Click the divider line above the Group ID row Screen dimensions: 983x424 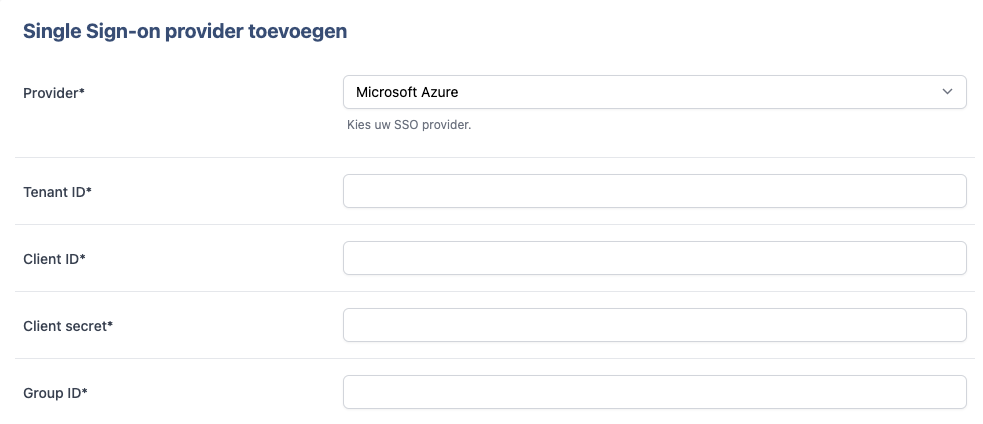[x=495, y=359]
